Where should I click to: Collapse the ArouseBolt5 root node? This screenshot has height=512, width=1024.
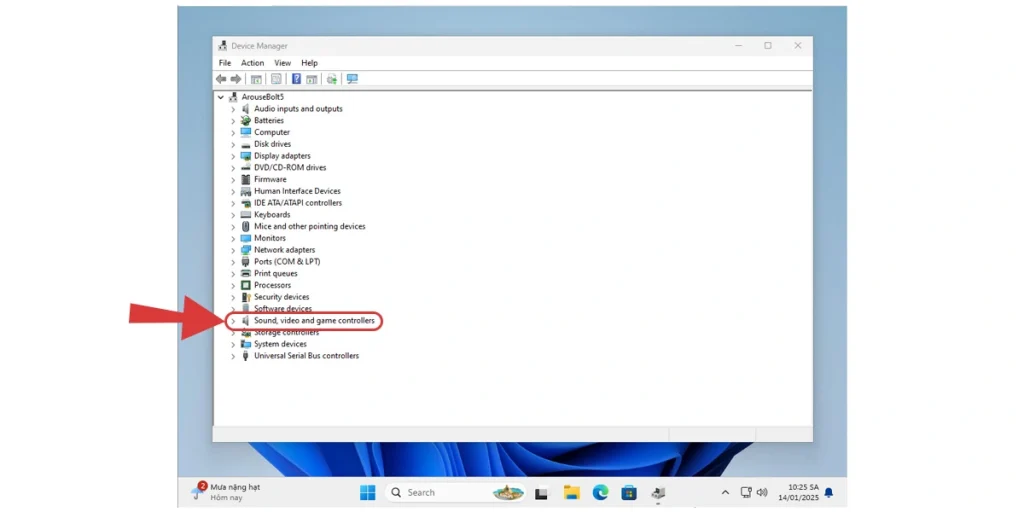pos(221,97)
